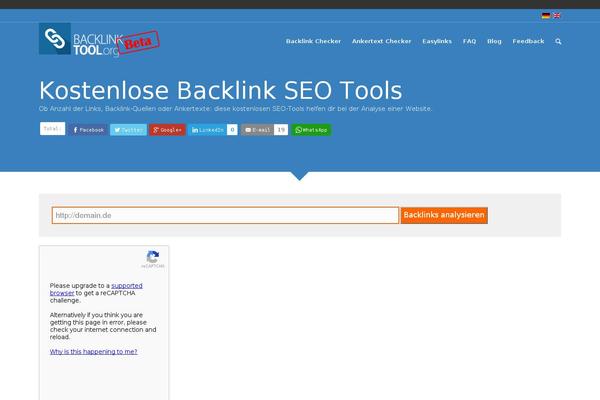600x400 pixels.
Task: Share the page on Google+
Action: tap(168, 130)
